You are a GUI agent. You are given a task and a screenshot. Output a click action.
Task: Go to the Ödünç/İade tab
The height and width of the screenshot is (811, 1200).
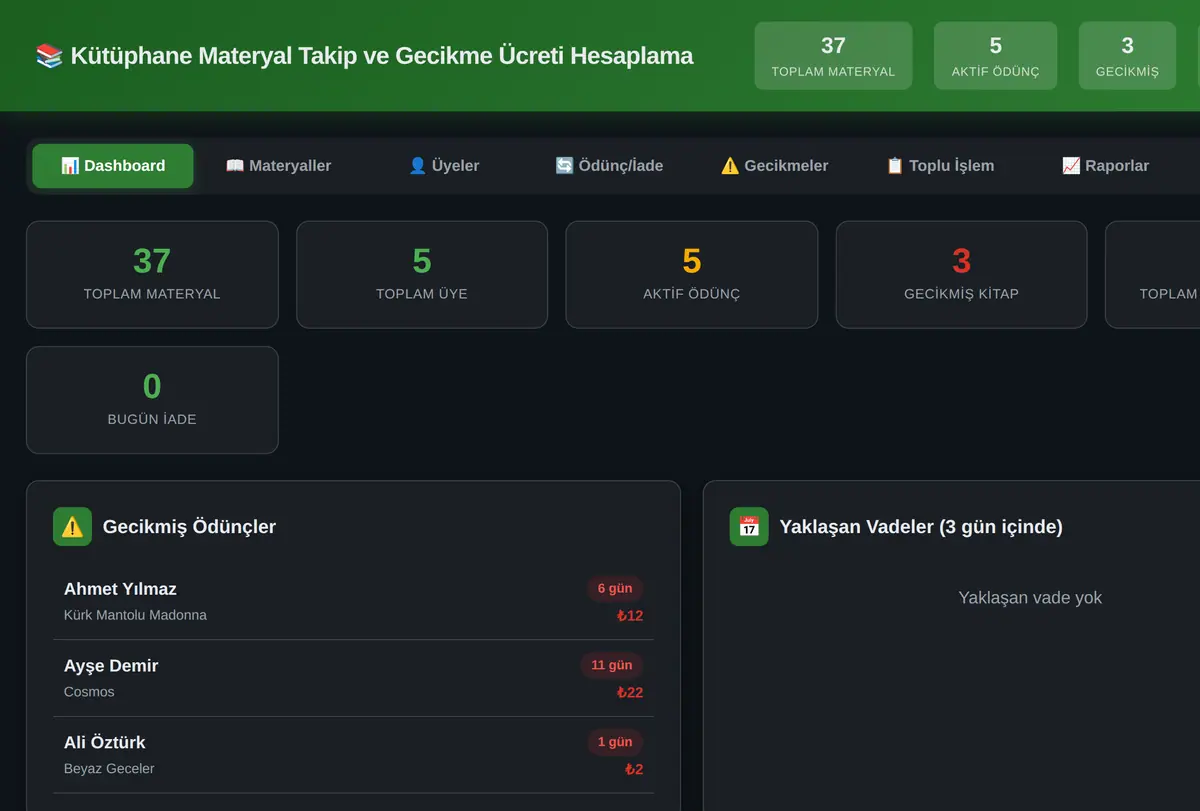pyautogui.click(x=609, y=166)
